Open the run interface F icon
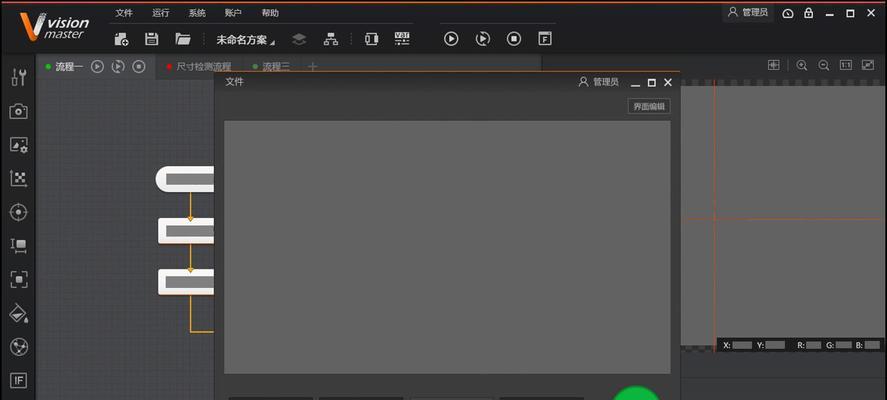This screenshot has width=887, height=400. tap(545, 38)
